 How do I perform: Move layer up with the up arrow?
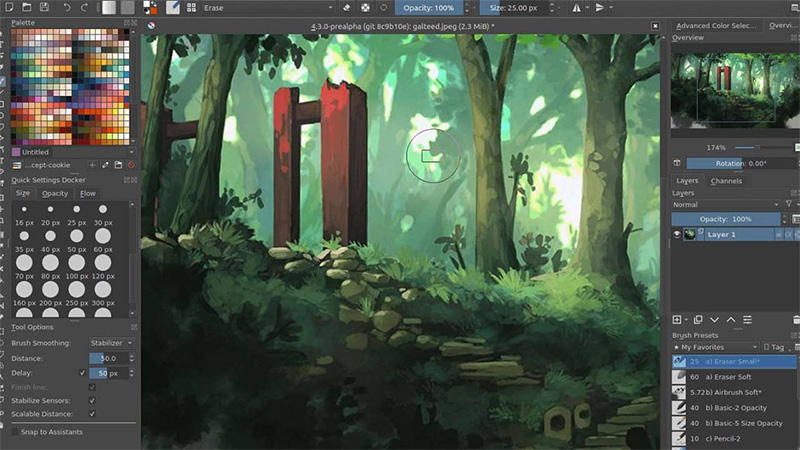(x=731, y=319)
